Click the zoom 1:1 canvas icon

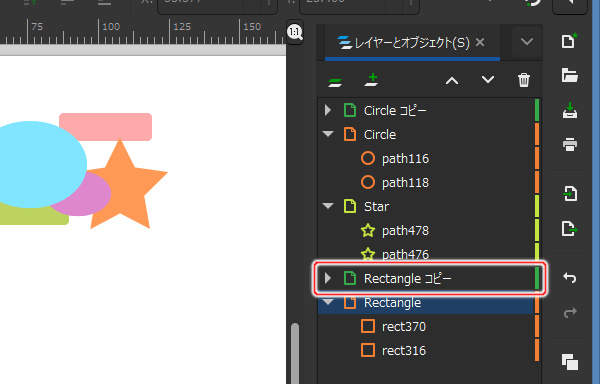[295, 32]
